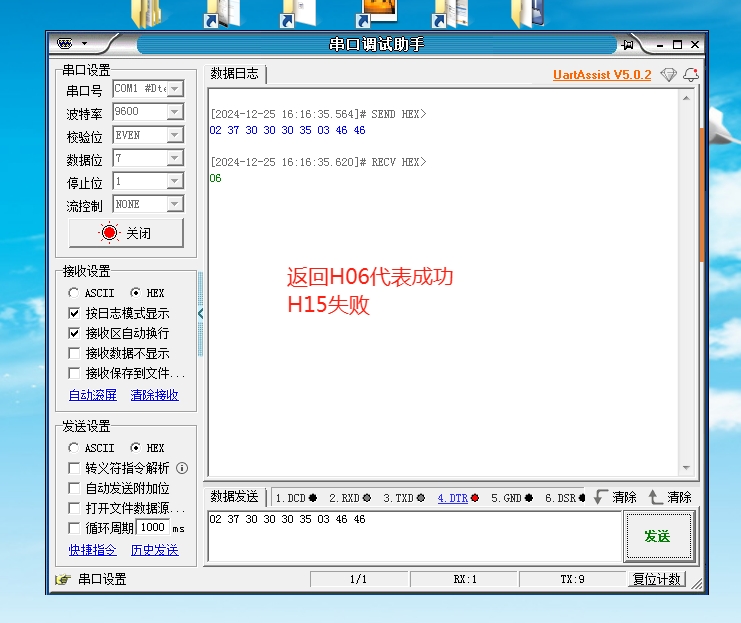Open the 流控制 NONE dropdown
The image size is (741, 623).
tap(175, 204)
